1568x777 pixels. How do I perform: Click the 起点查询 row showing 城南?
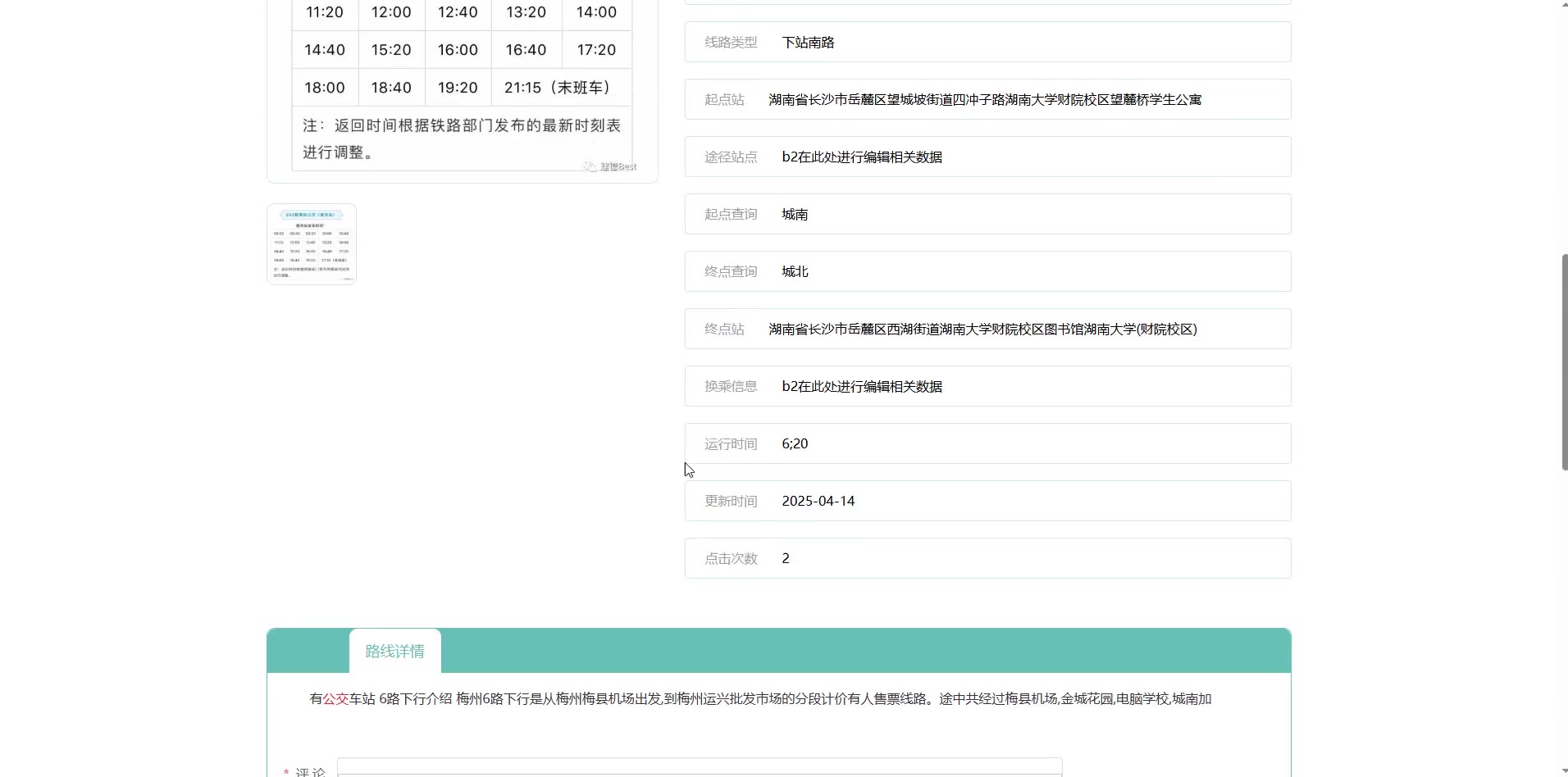[987, 215]
